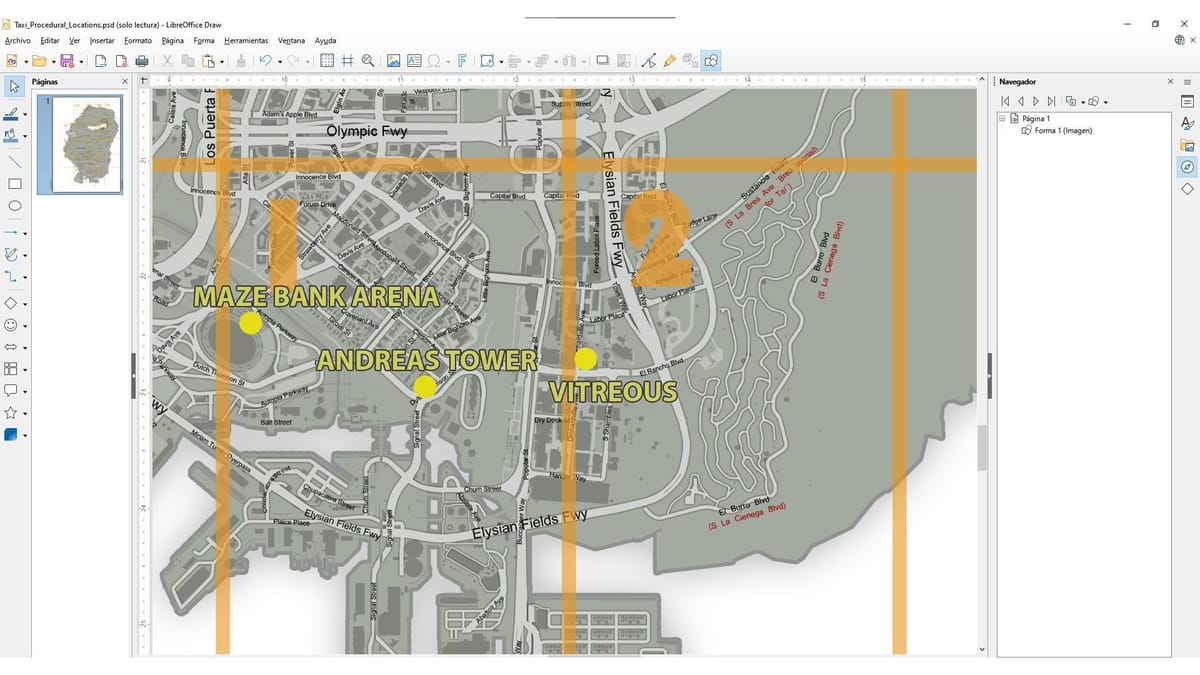Pick the Insert Line tool

pos(14,160)
